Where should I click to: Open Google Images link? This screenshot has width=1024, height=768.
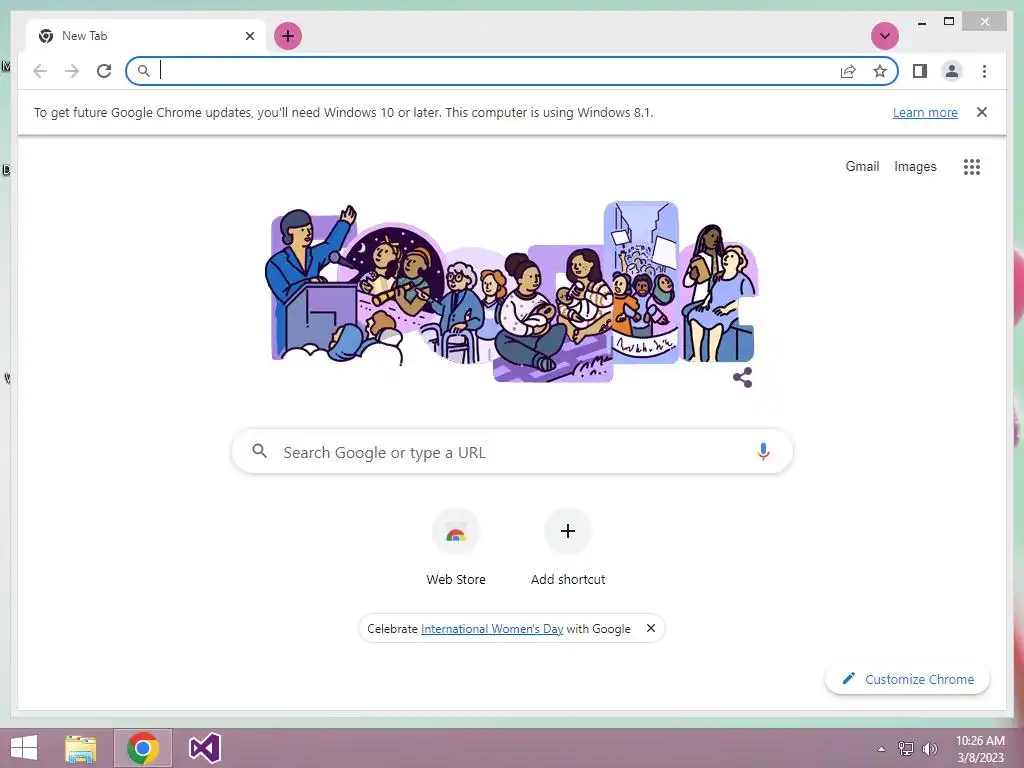(915, 167)
